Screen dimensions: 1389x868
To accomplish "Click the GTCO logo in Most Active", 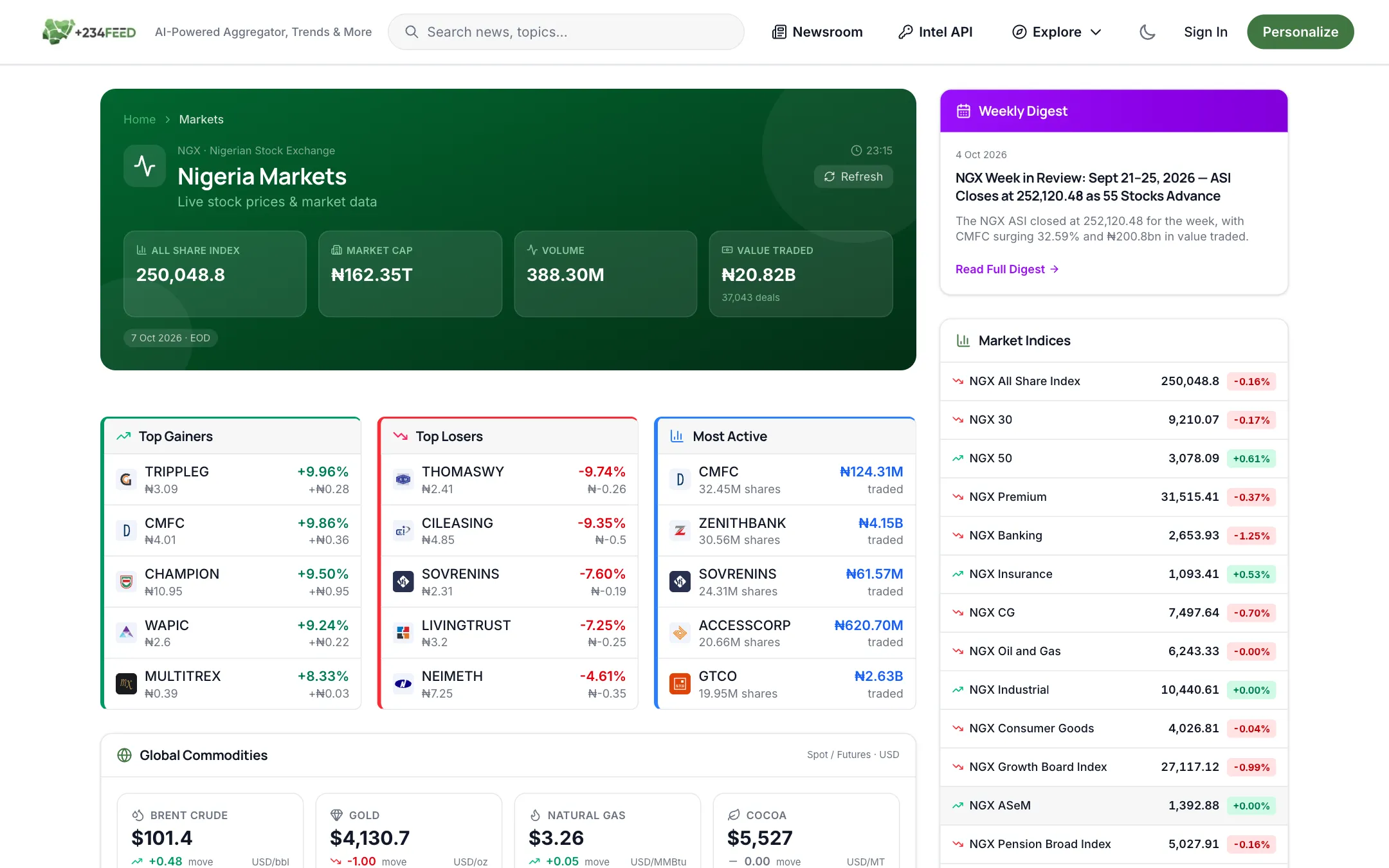I will coord(680,684).
